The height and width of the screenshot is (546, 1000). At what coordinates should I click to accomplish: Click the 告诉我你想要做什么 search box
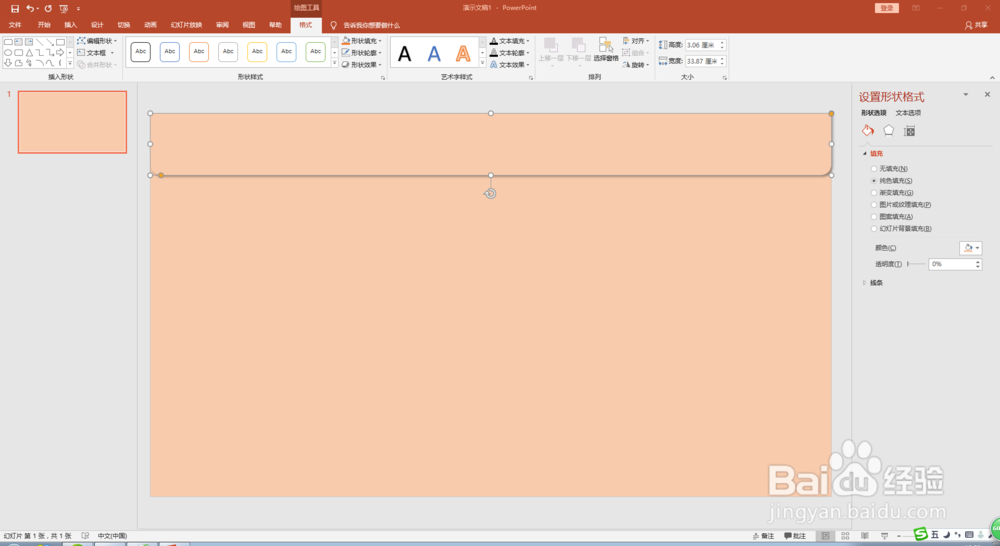[372, 26]
